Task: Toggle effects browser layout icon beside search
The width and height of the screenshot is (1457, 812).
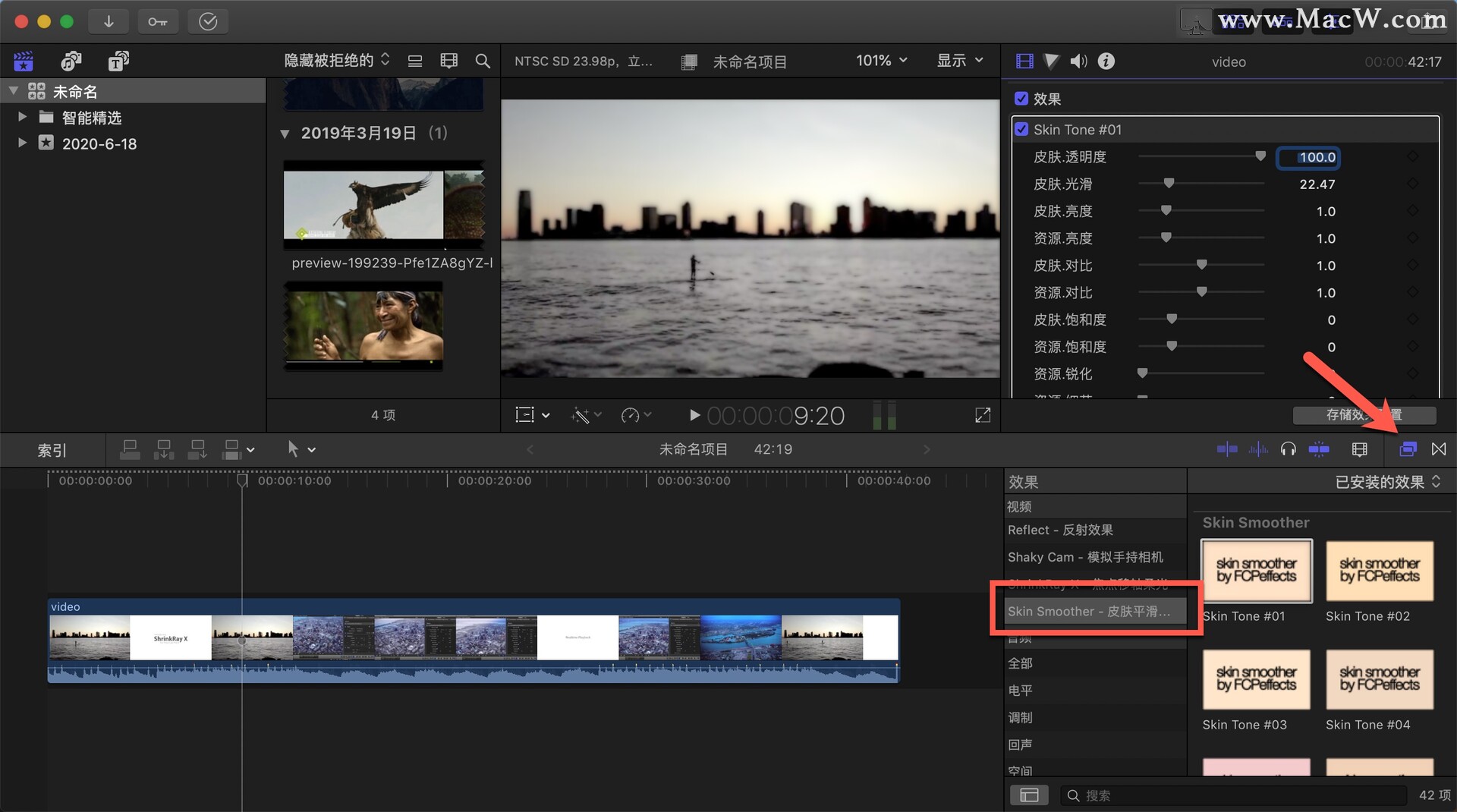Action: [1029, 795]
